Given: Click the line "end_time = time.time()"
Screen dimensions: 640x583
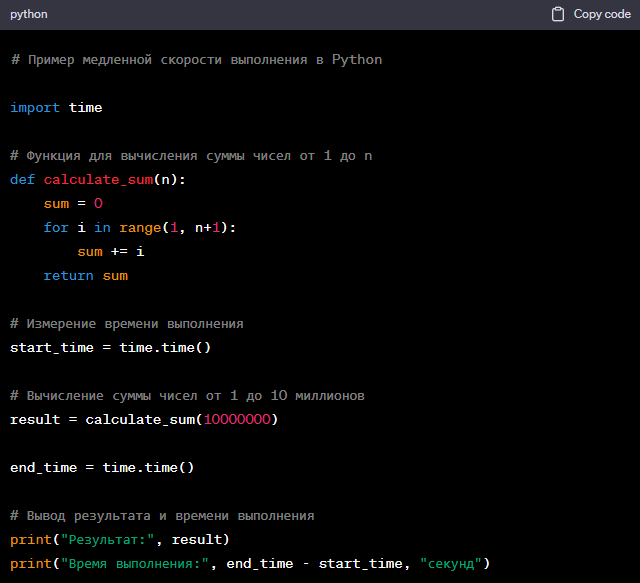Looking at the screenshot, I should pyautogui.click(x=102, y=467).
